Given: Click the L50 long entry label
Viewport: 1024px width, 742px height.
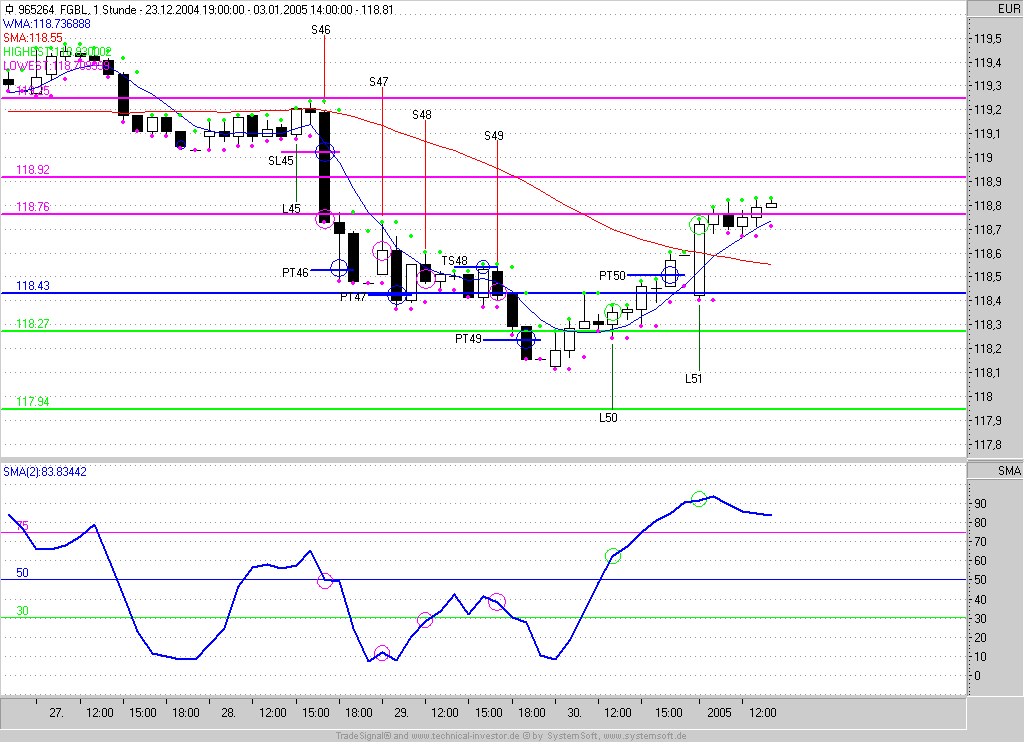Looking at the screenshot, I should pyautogui.click(x=608, y=417).
